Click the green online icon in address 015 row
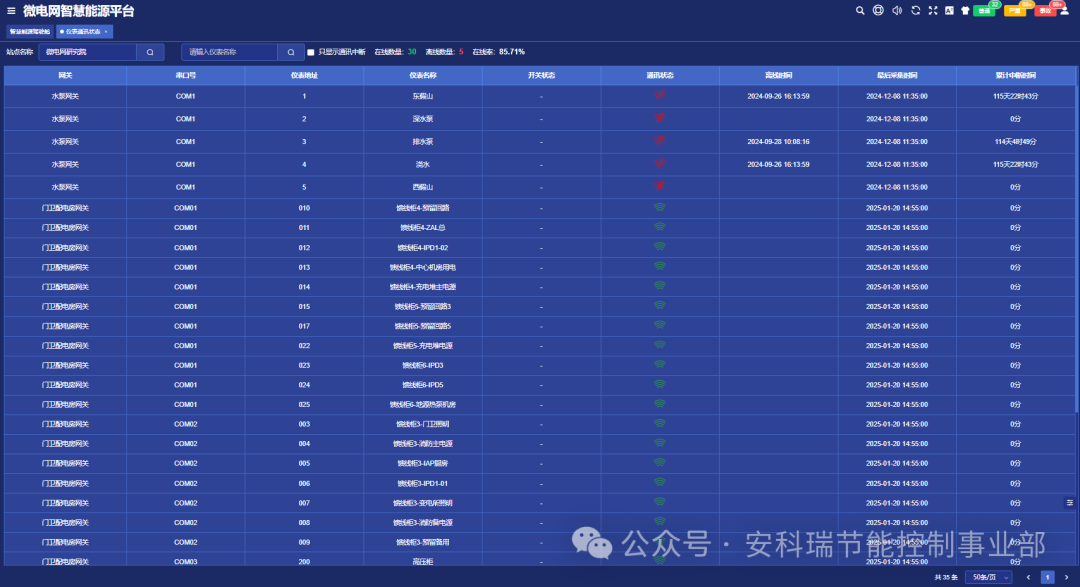Image resolution: width=1080 pixels, height=587 pixels. (660, 305)
